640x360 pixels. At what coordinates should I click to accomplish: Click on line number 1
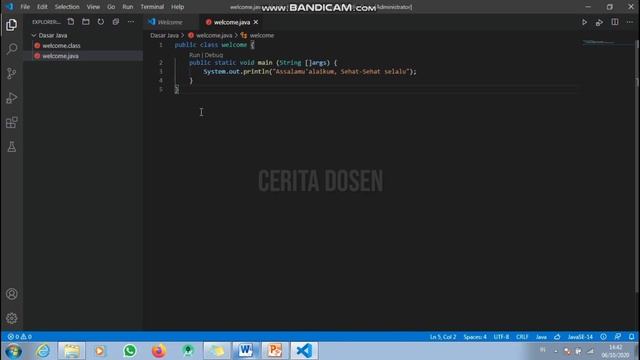(x=161, y=45)
